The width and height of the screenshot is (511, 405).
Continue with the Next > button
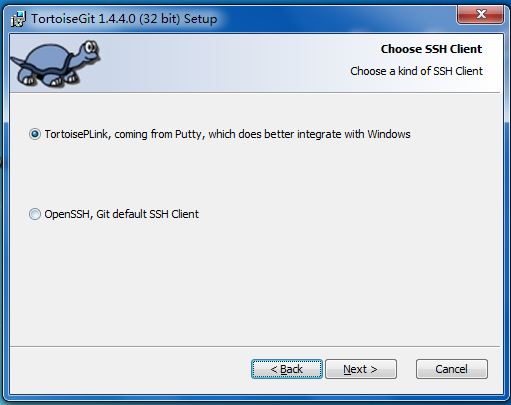pos(361,369)
